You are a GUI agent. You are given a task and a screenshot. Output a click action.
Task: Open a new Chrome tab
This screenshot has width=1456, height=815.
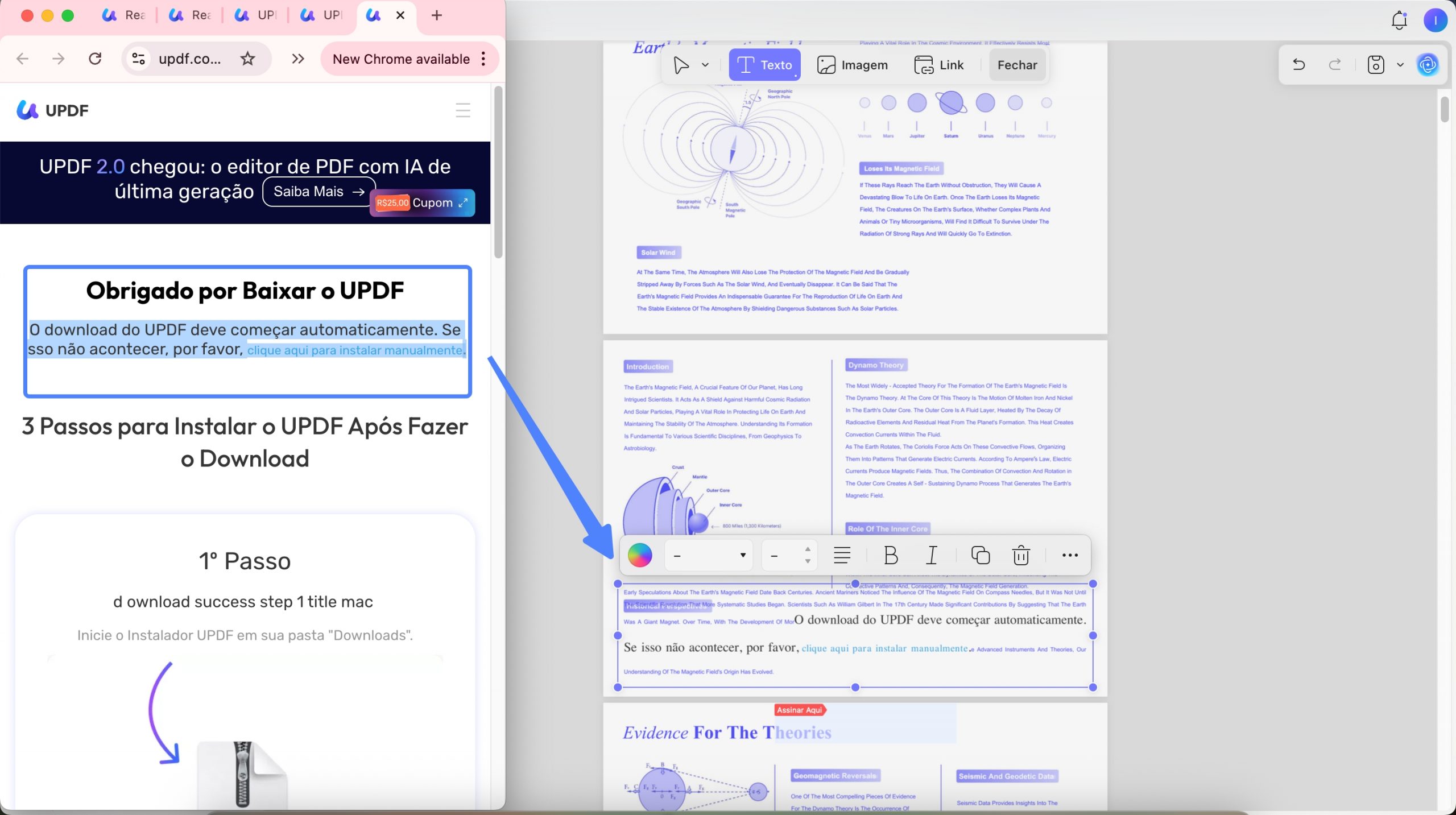(x=436, y=15)
